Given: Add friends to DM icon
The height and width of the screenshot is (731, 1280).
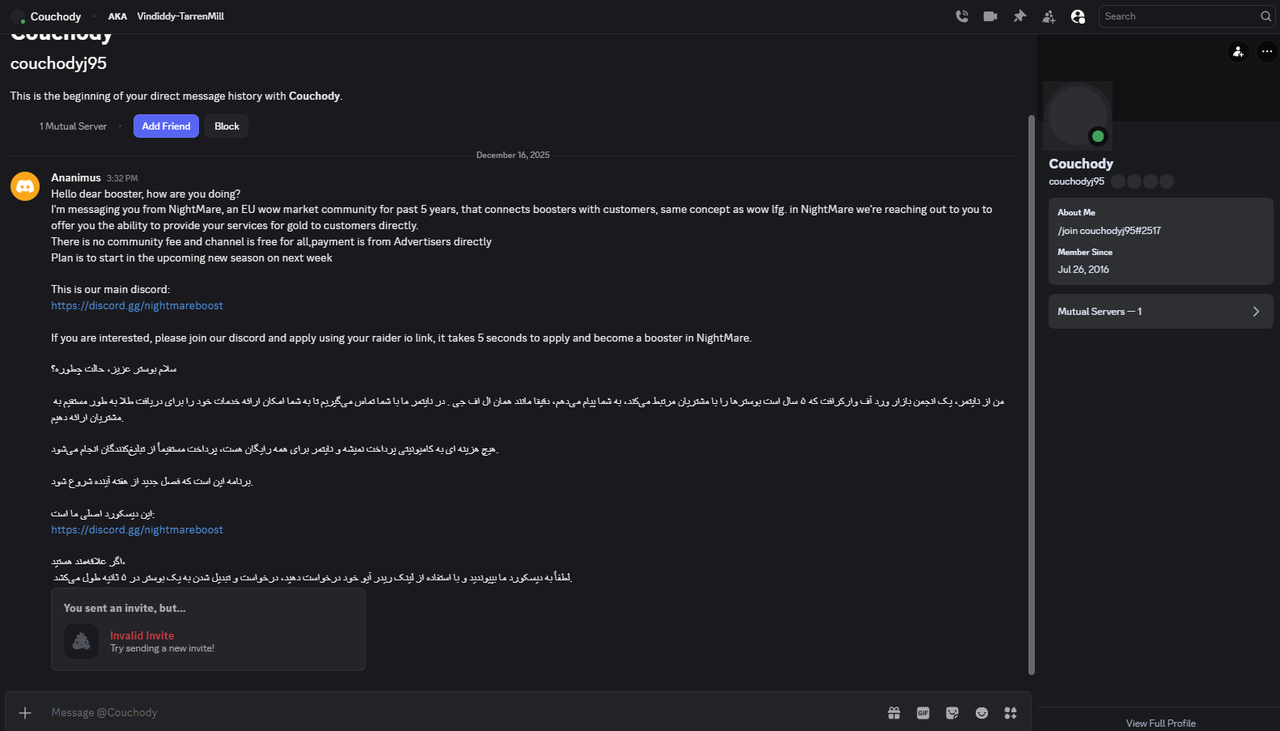Looking at the screenshot, I should point(1048,16).
